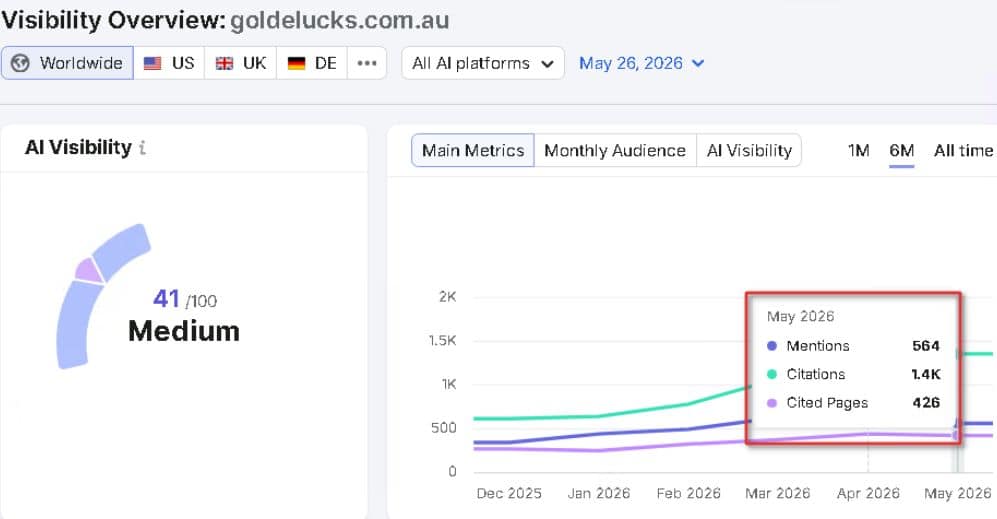Image resolution: width=997 pixels, height=519 pixels.
Task: Click the Feb 2026 axis label
Action: point(689,494)
